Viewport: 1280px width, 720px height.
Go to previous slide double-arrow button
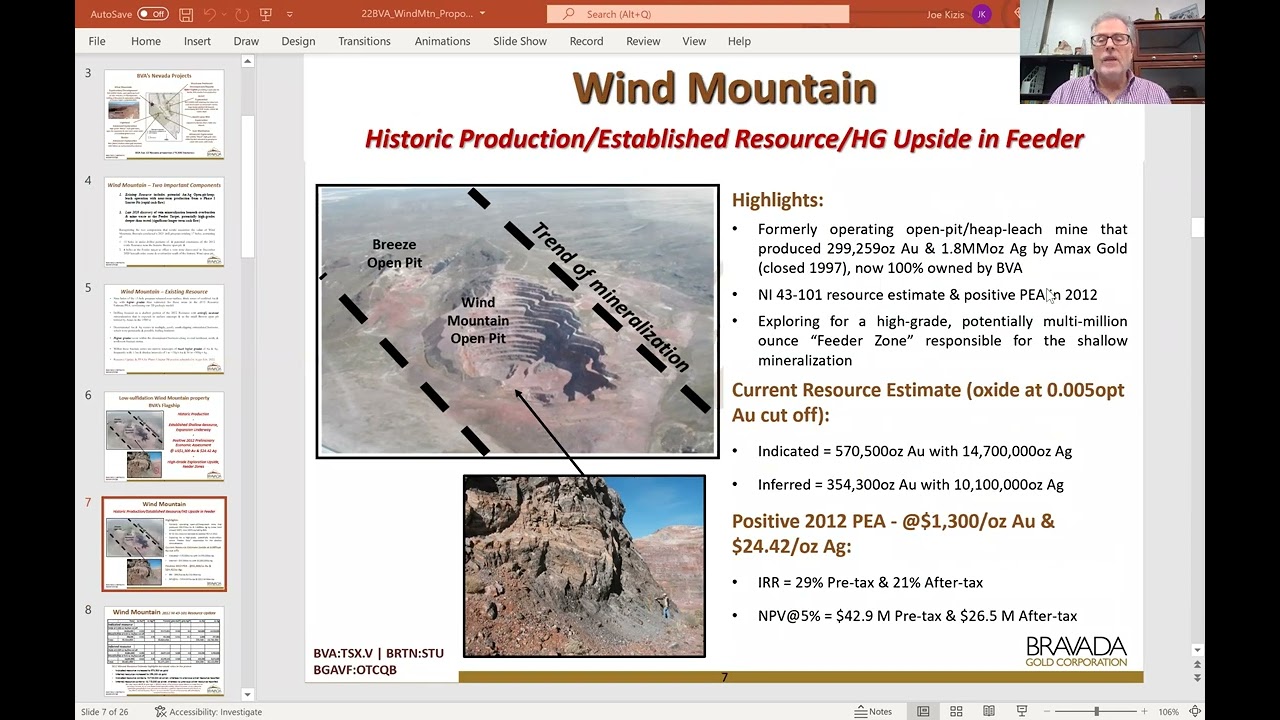[x=1197, y=665]
